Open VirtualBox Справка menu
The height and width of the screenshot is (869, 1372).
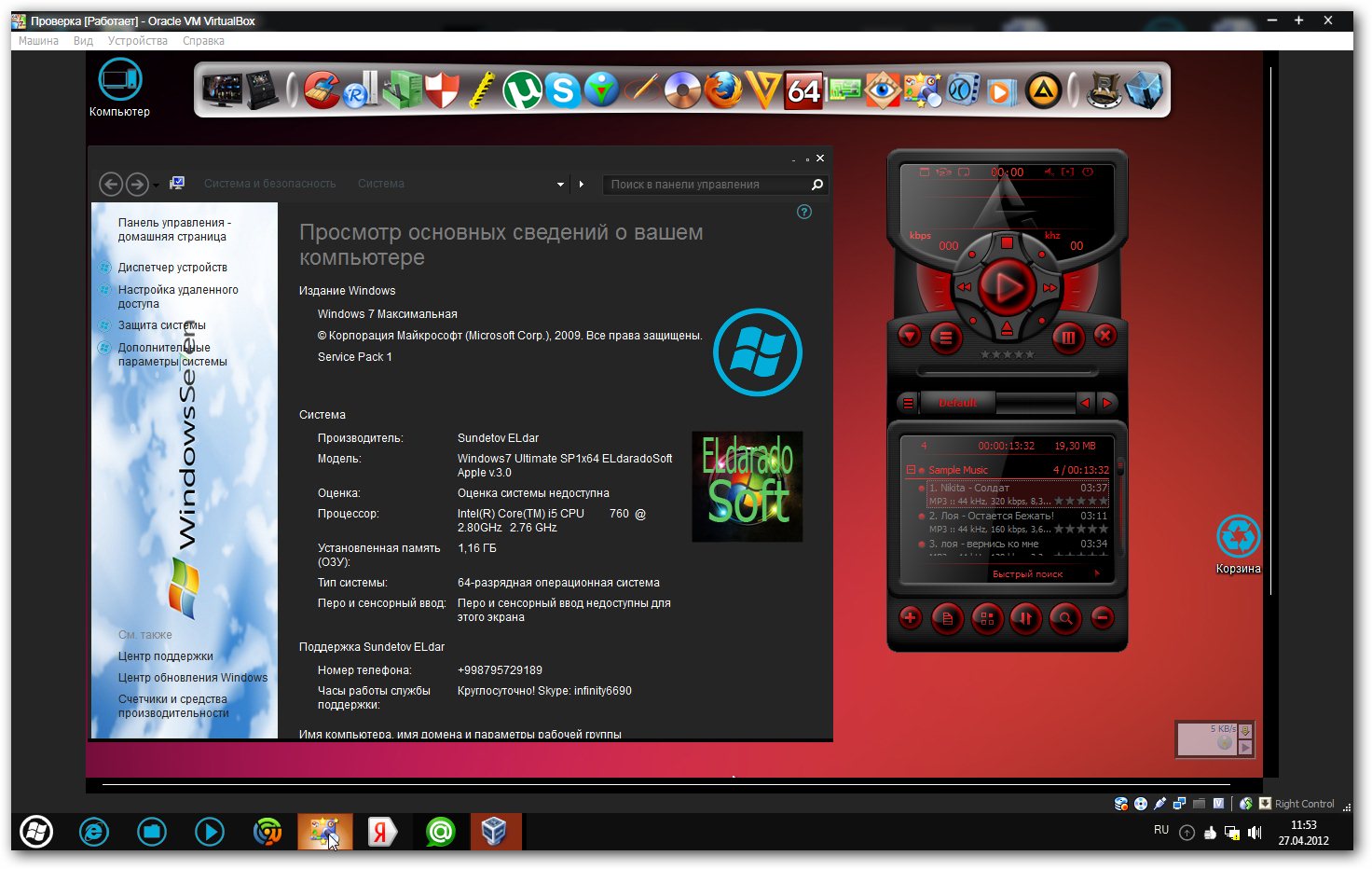[203, 41]
